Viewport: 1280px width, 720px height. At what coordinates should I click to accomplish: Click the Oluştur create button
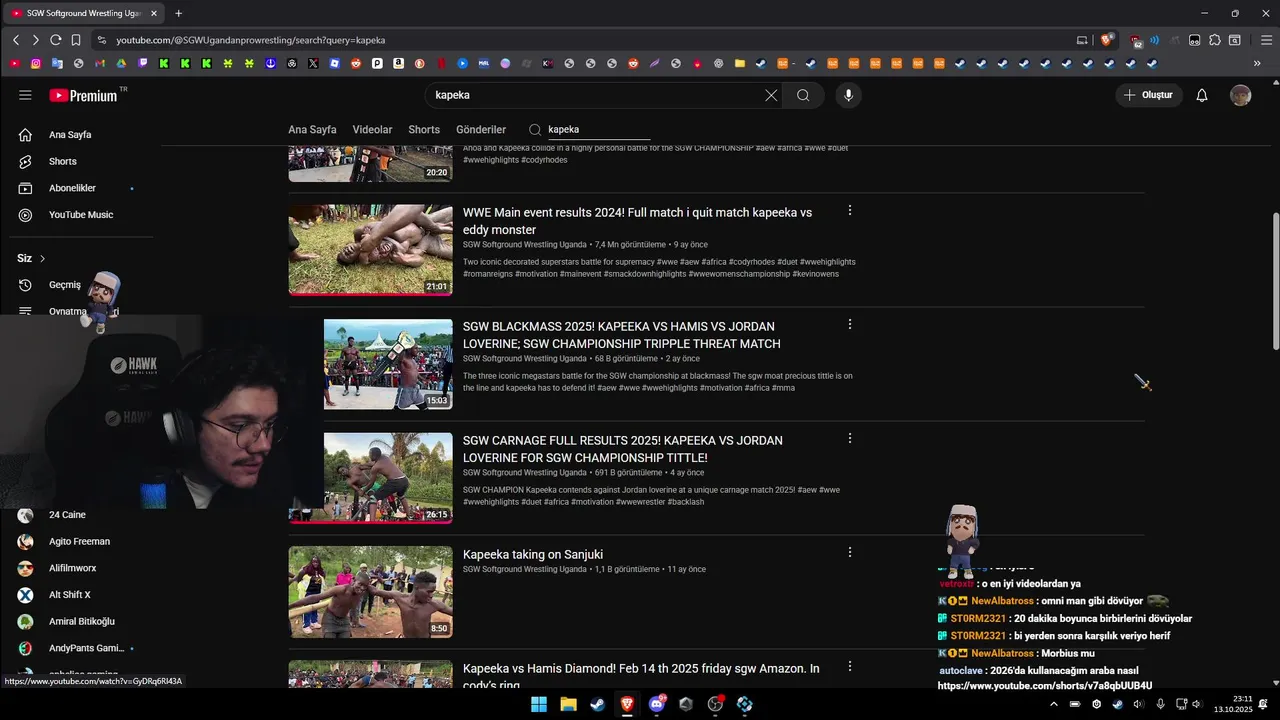[1149, 95]
